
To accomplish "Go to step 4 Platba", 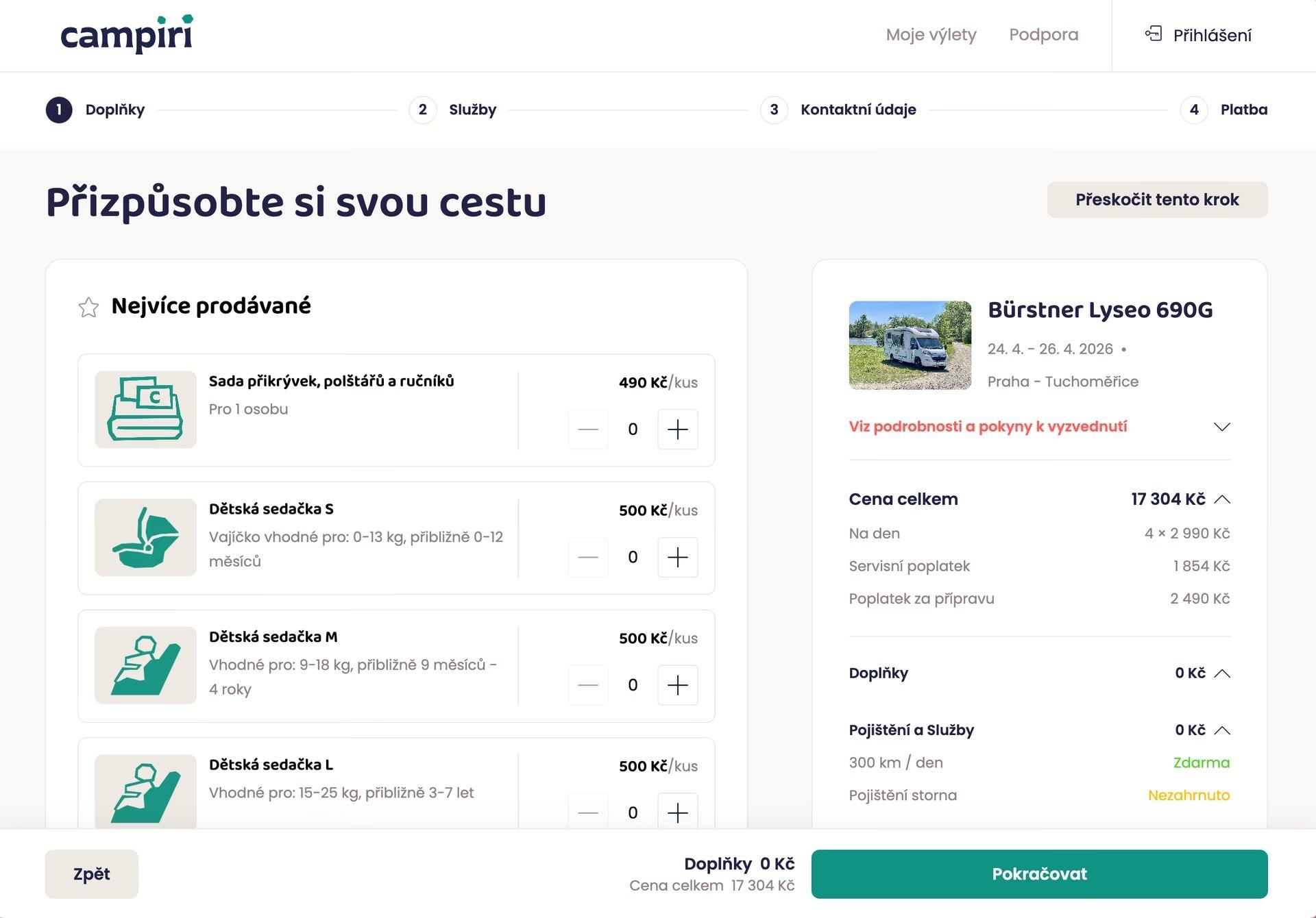I will click(1224, 110).
